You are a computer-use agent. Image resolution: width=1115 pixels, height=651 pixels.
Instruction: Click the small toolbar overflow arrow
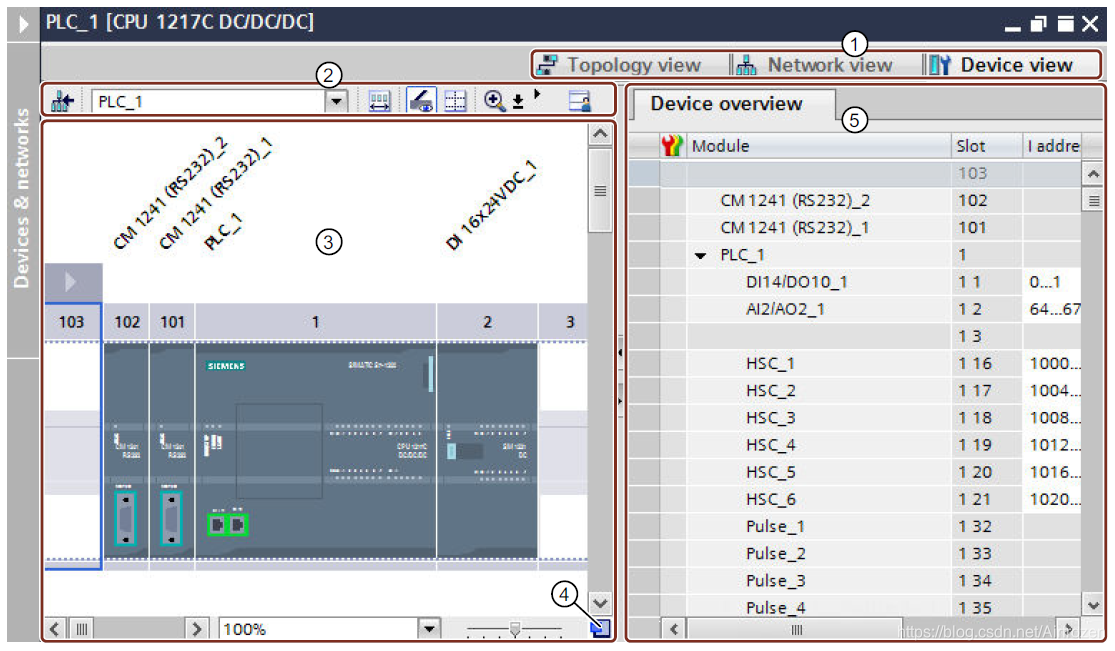(538, 94)
